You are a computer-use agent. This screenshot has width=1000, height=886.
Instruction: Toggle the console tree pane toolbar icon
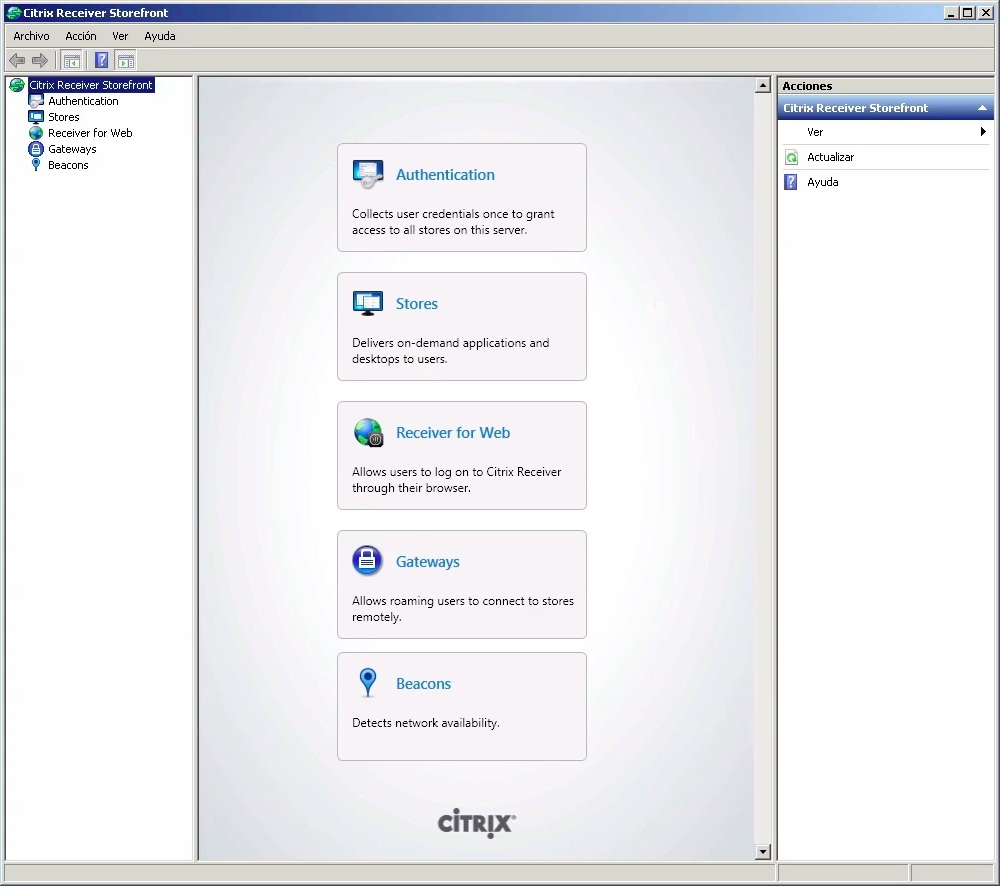pyautogui.click(x=71, y=61)
